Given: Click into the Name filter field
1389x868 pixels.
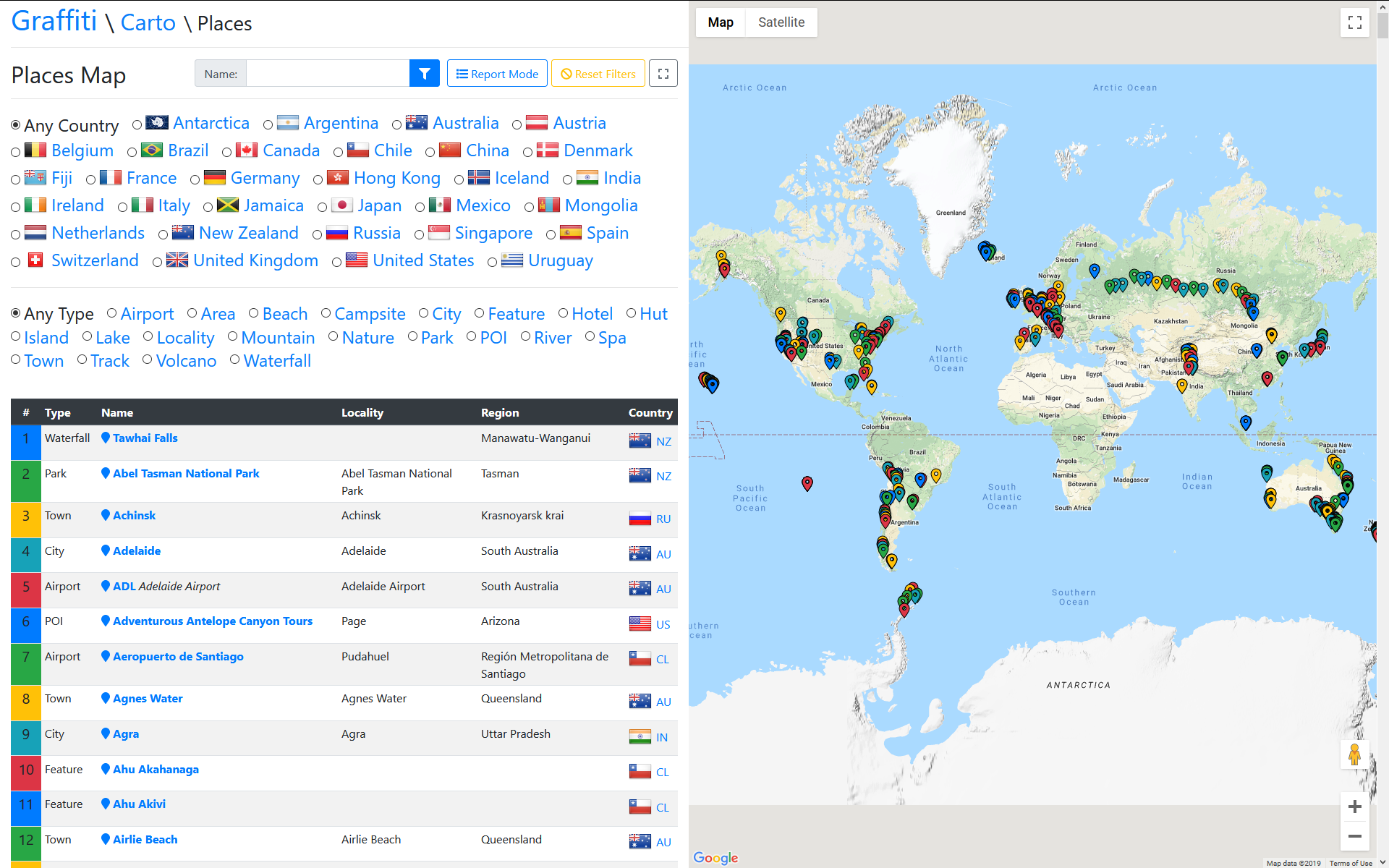Looking at the screenshot, I should point(327,74).
